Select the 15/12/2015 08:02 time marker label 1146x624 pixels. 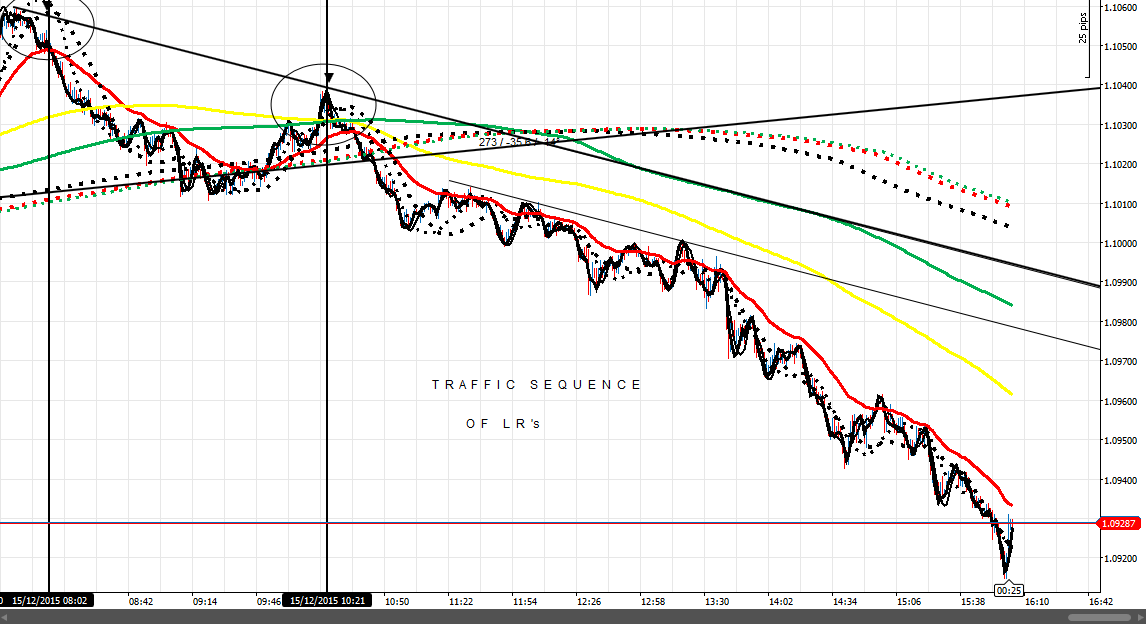49,602
